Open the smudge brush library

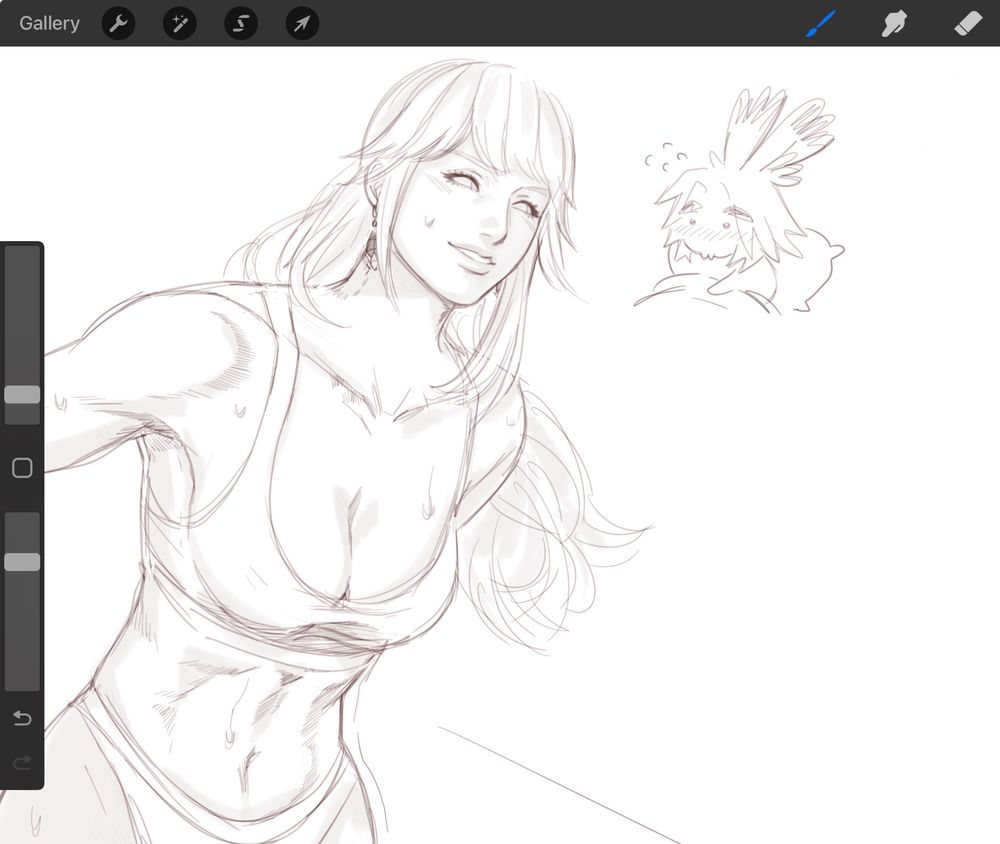[x=893, y=23]
